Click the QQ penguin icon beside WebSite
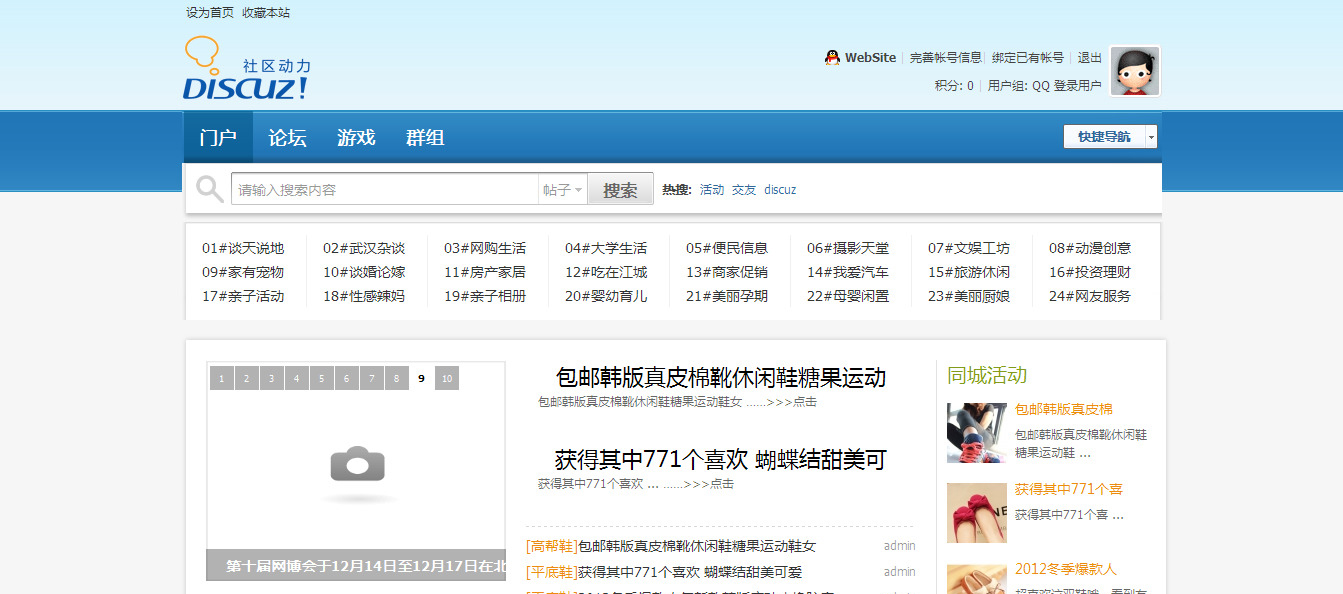 (832, 58)
